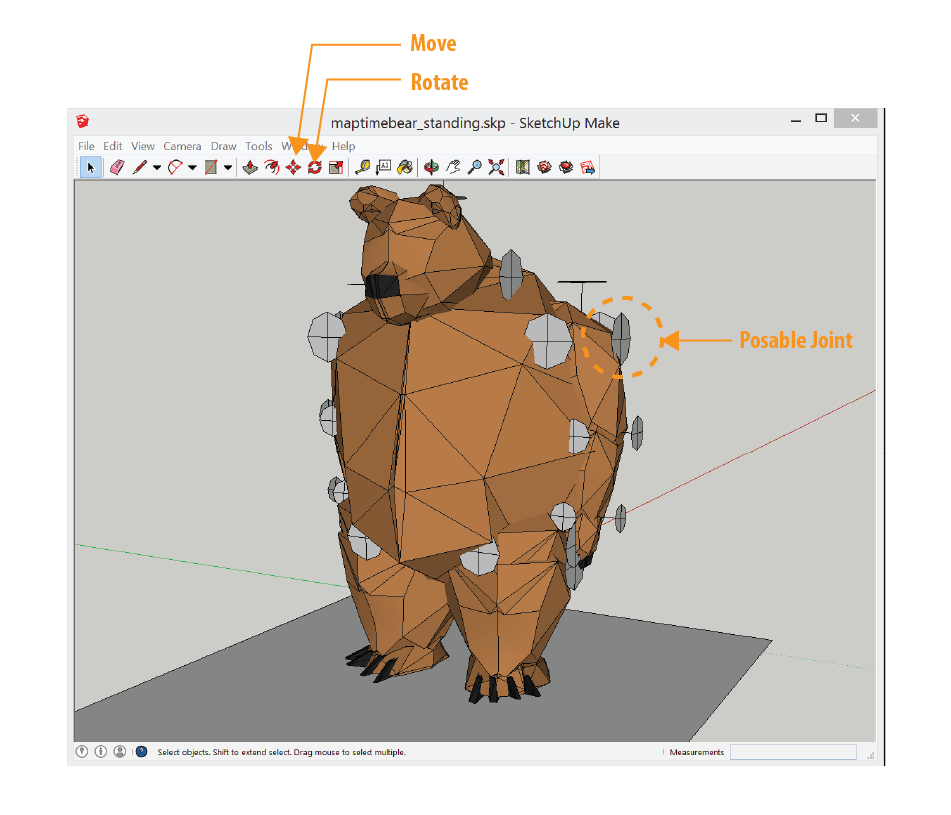951x815 pixels.
Task: Open the Draw menu
Action: (223, 146)
